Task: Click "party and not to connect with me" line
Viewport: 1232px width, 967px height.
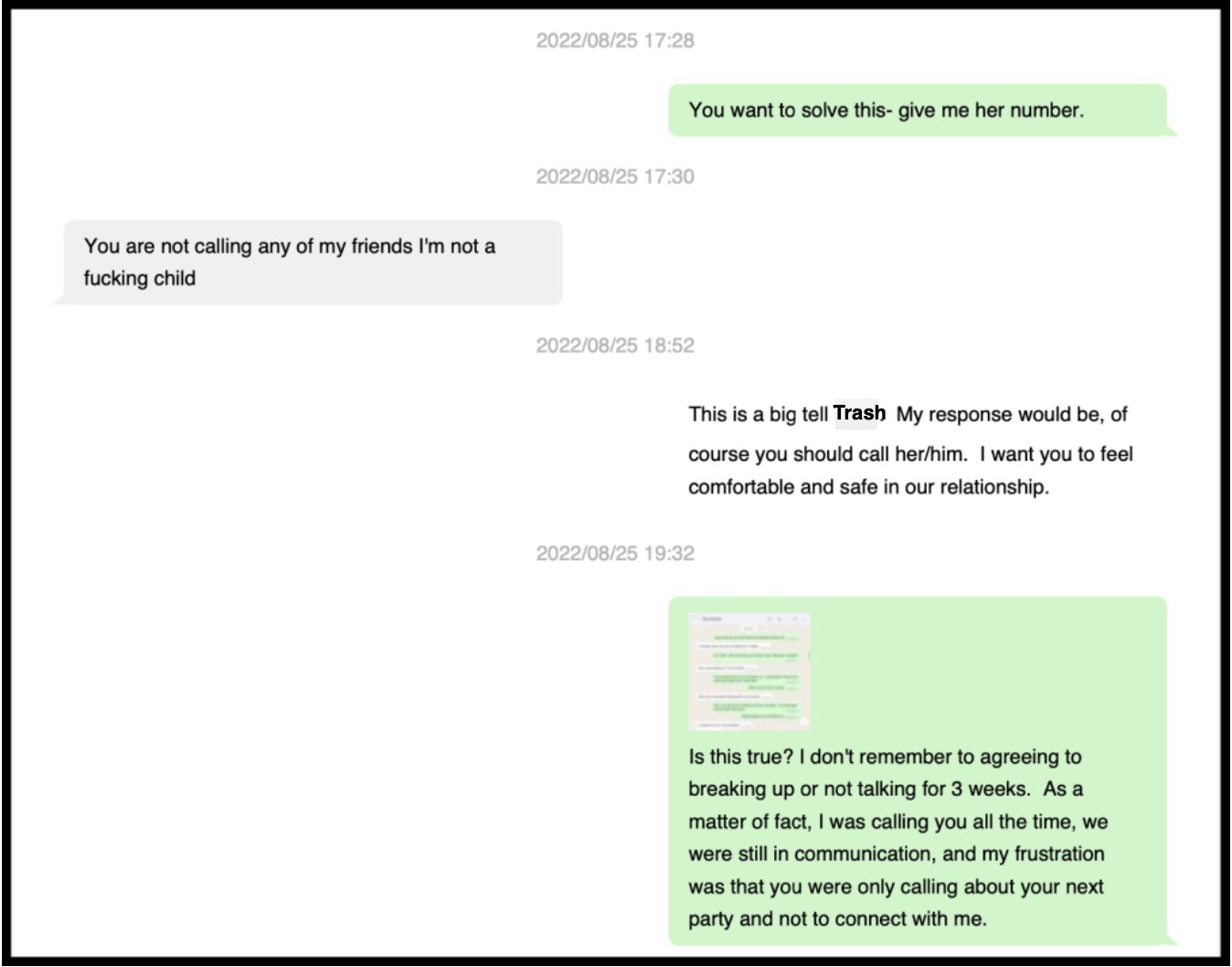Action: (x=837, y=919)
